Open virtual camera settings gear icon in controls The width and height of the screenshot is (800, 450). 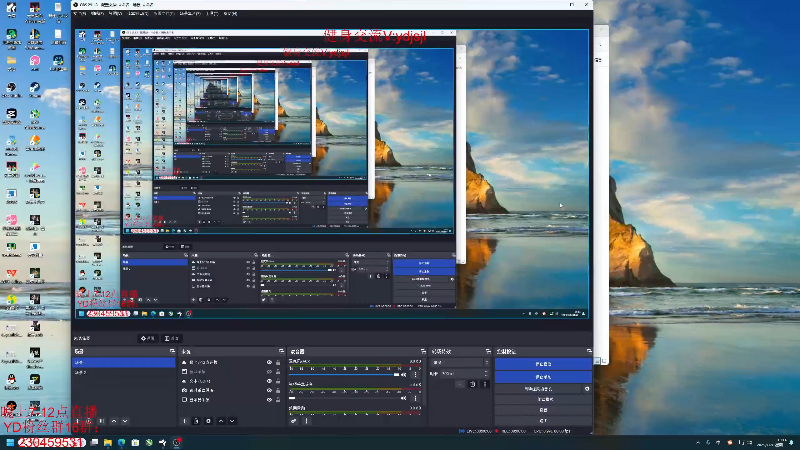pos(587,389)
